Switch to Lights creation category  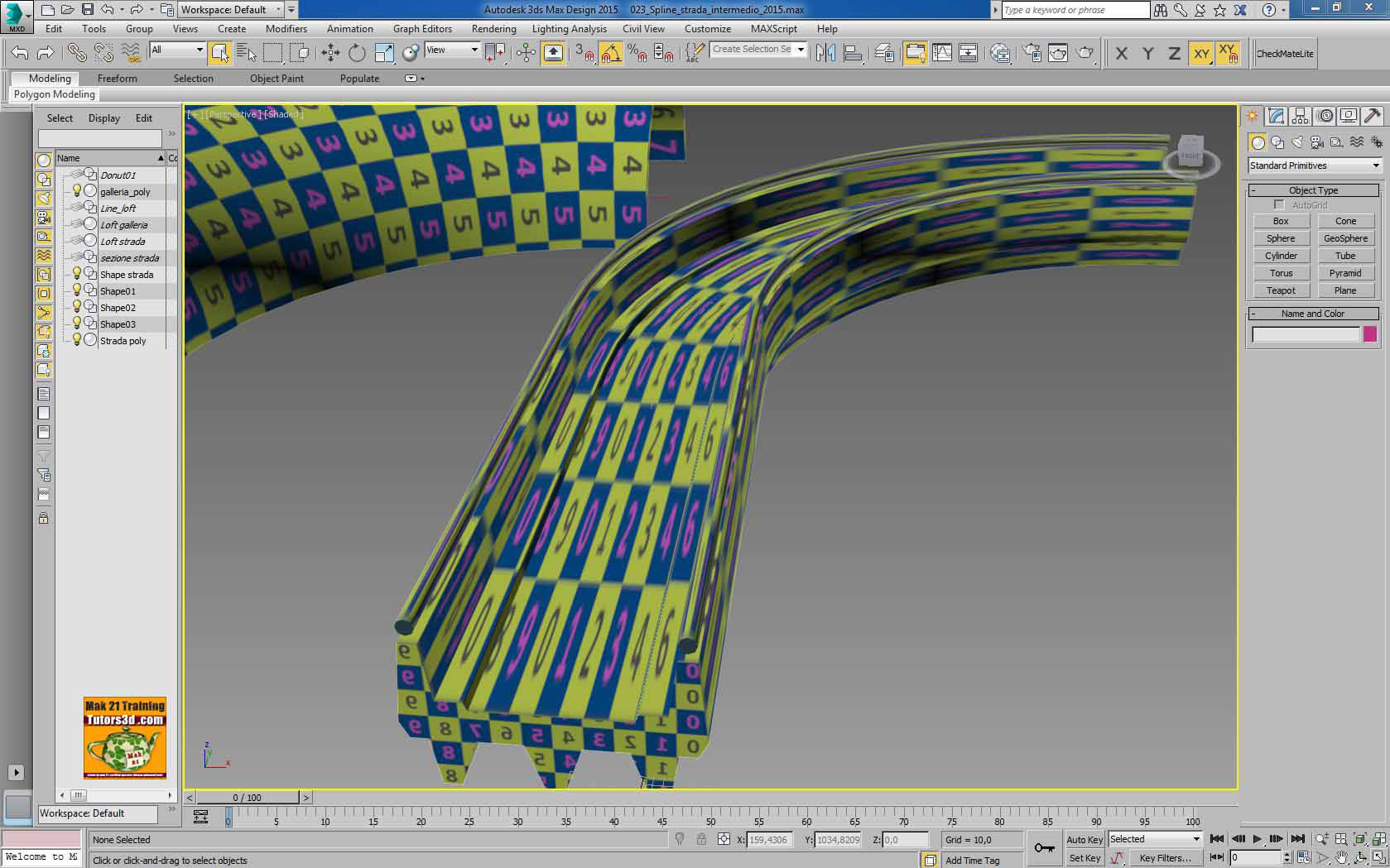pos(1297,142)
